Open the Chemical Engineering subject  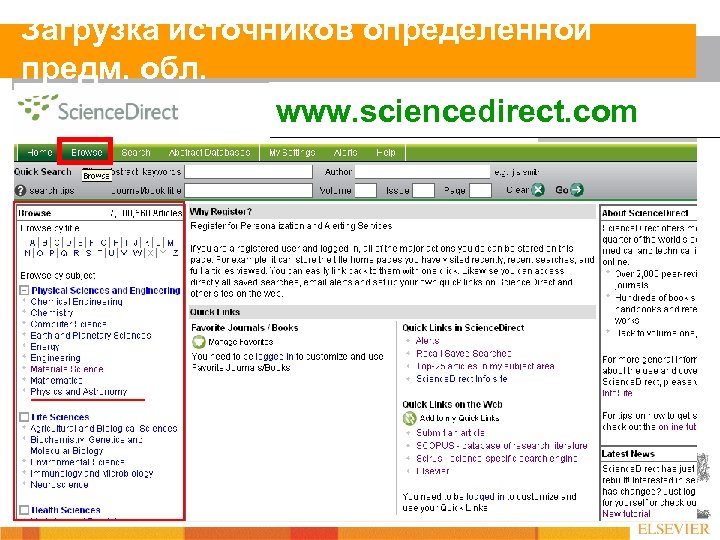point(76,302)
